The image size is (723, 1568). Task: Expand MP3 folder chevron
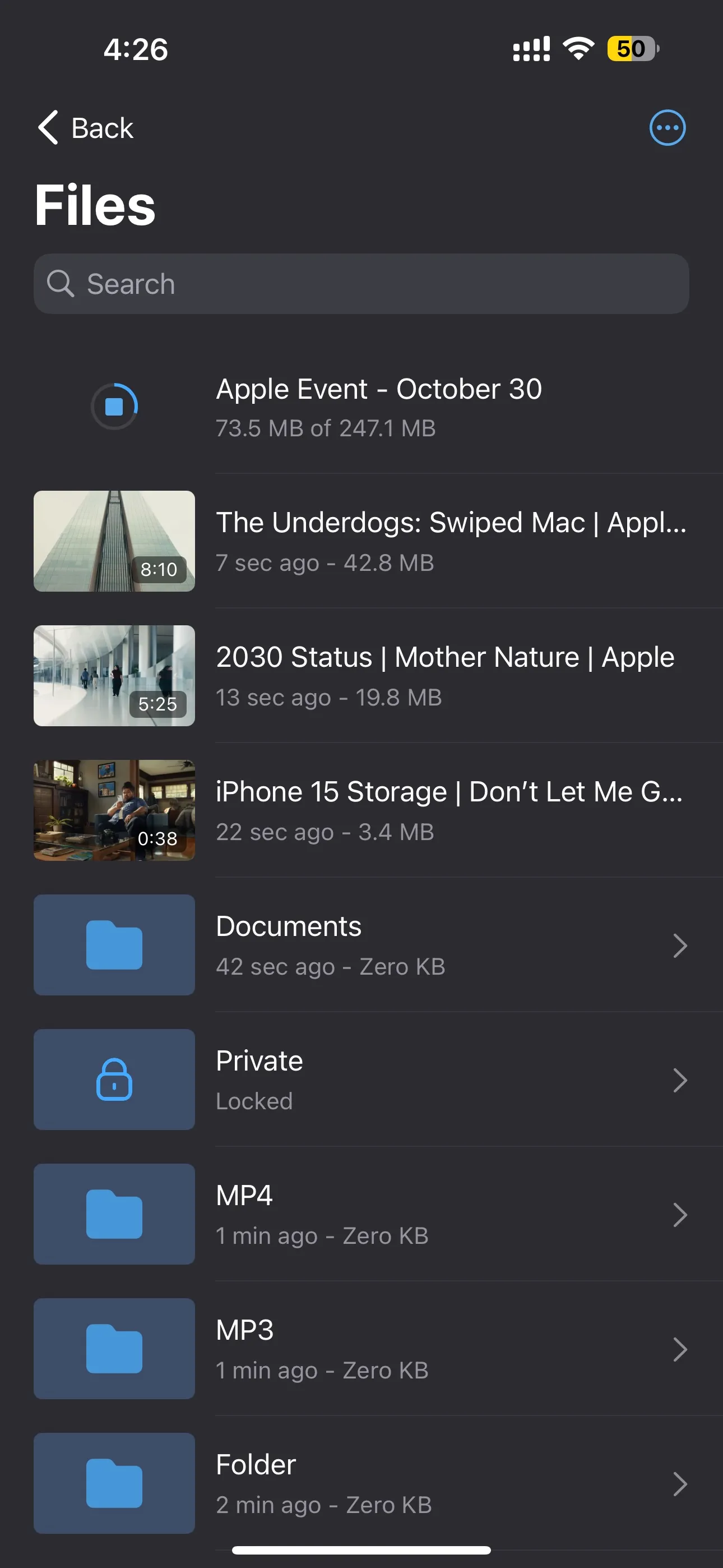680,1349
